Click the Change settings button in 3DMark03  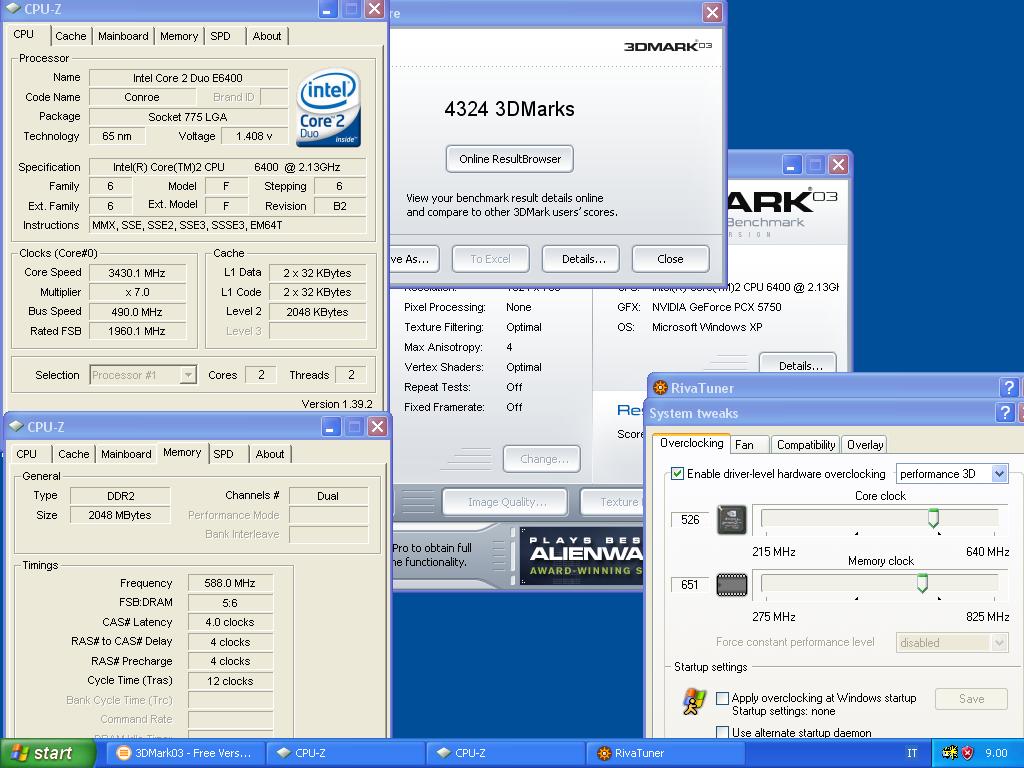(542, 458)
